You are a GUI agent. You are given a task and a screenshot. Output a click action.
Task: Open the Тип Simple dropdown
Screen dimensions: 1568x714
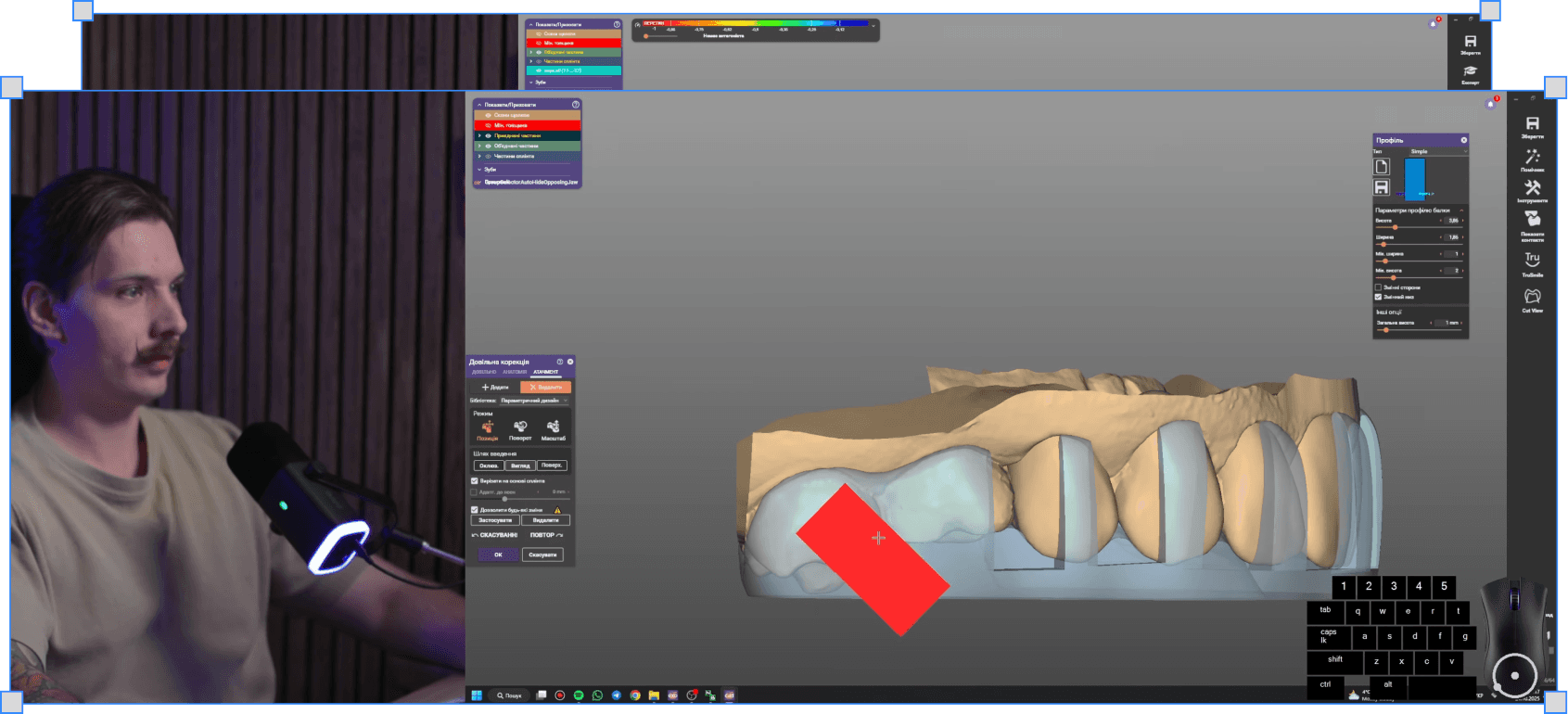[1439, 151]
